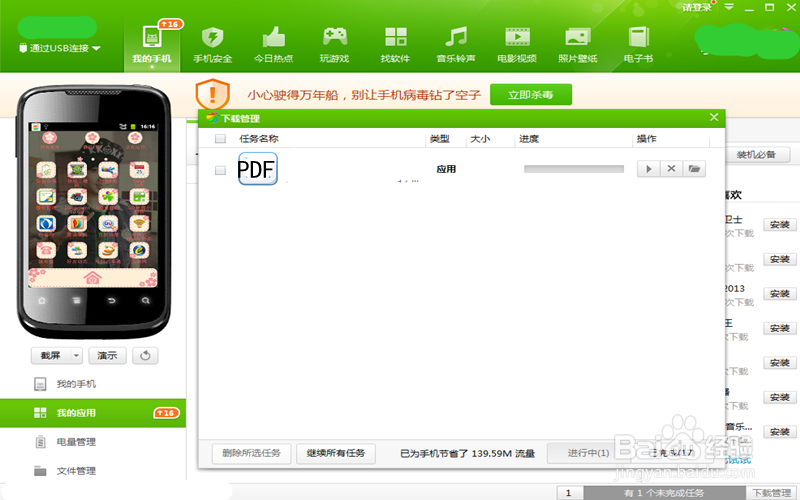Open 今日热点 thumbs-up section
Viewport: 800px width, 500px height.
tap(273, 45)
